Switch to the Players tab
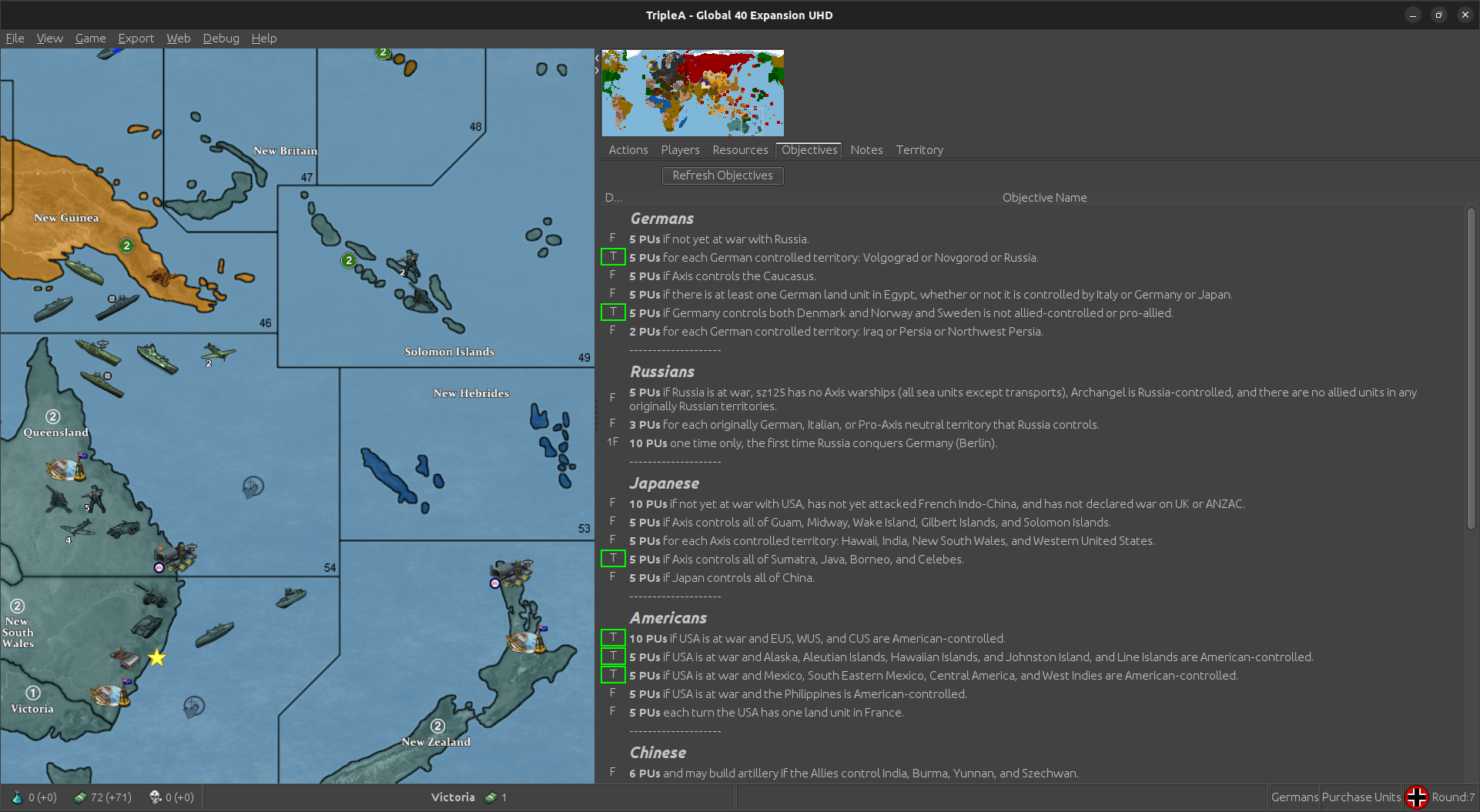The width and height of the screenshot is (1480, 812). tap(680, 150)
